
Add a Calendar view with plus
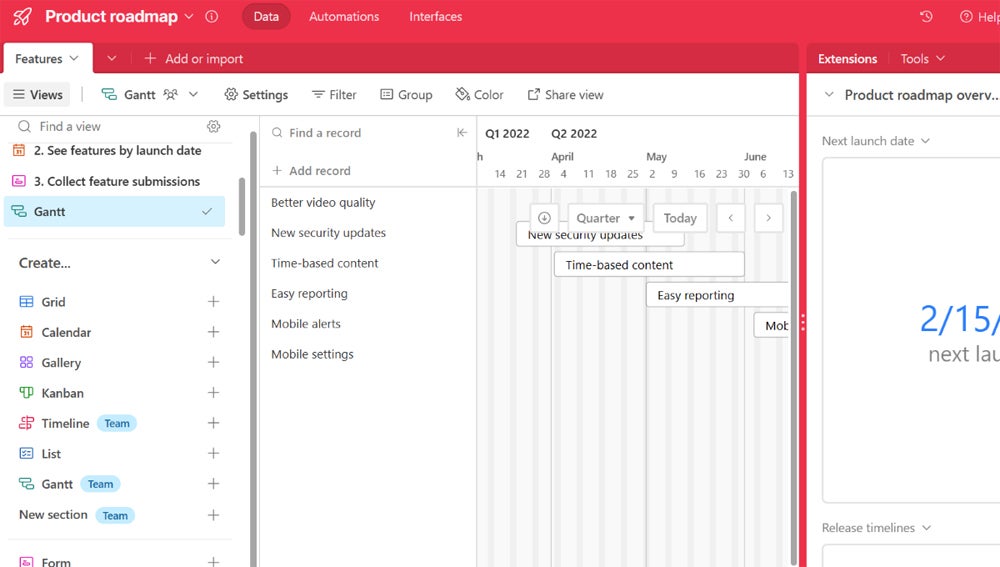pos(214,332)
